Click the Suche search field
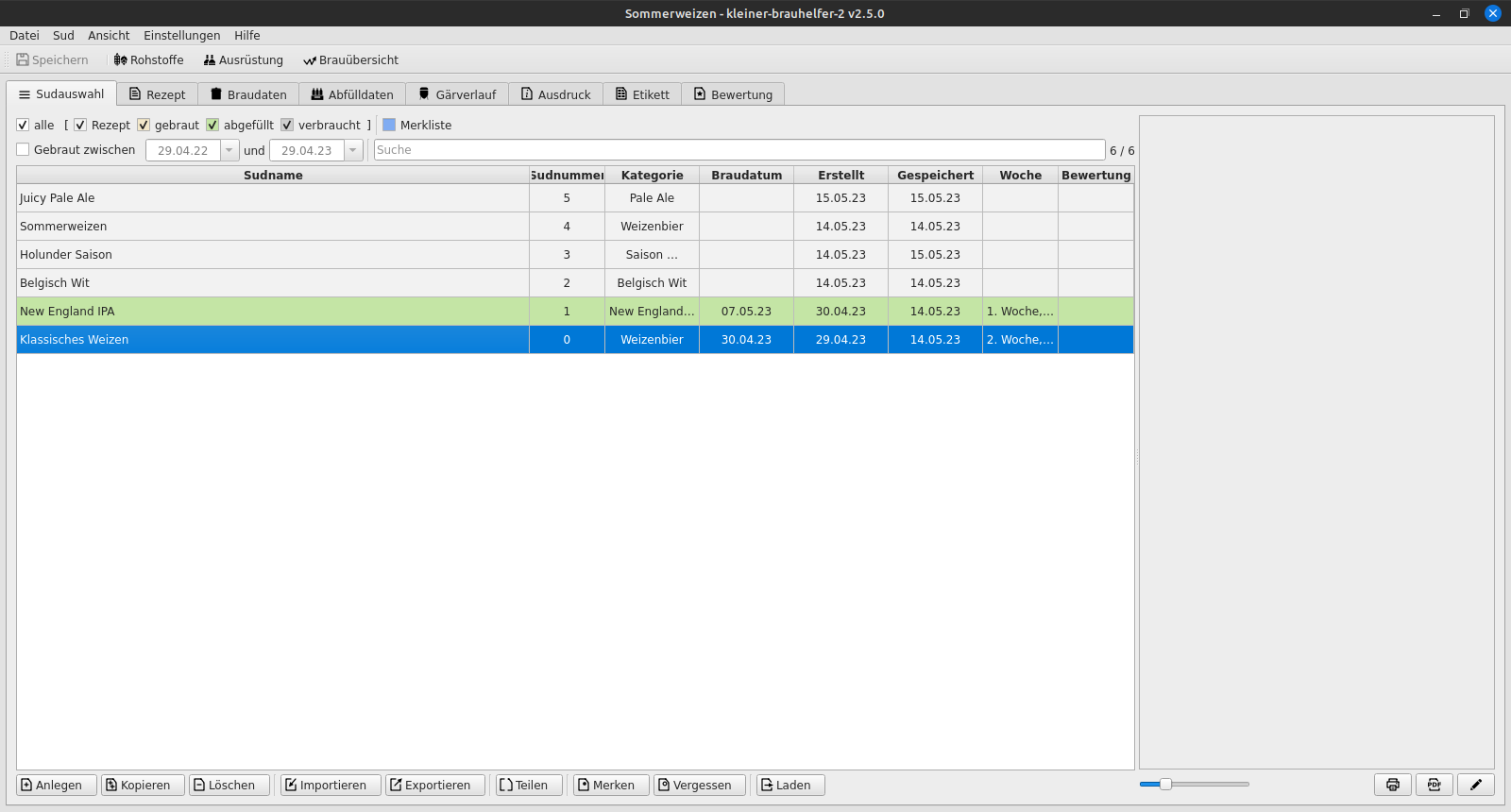This screenshot has width=1511, height=812. (739, 149)
